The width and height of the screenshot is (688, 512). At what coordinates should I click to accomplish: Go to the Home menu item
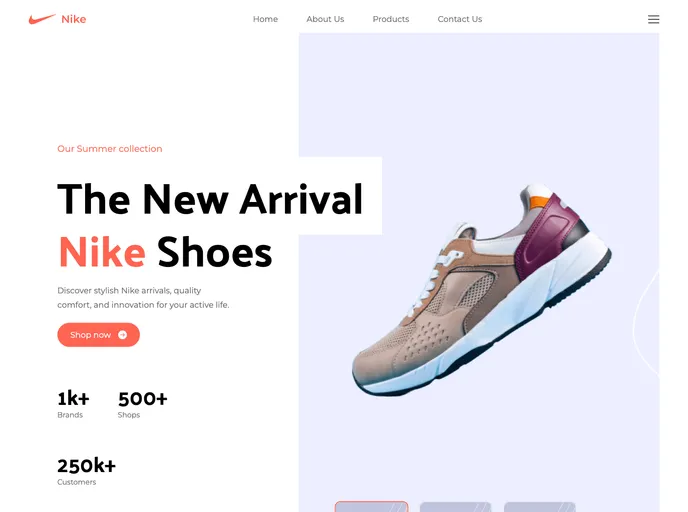pyautogui.click(x=265, y=19)
